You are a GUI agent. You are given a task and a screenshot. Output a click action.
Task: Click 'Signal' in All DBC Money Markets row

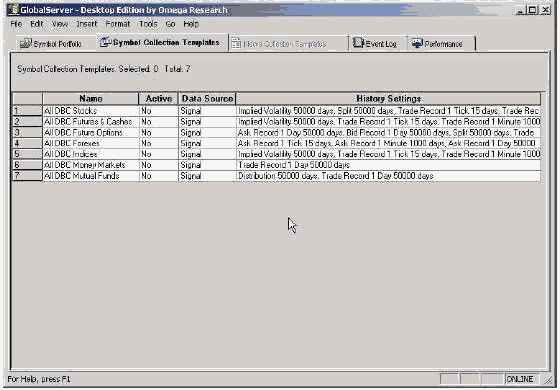207,165
